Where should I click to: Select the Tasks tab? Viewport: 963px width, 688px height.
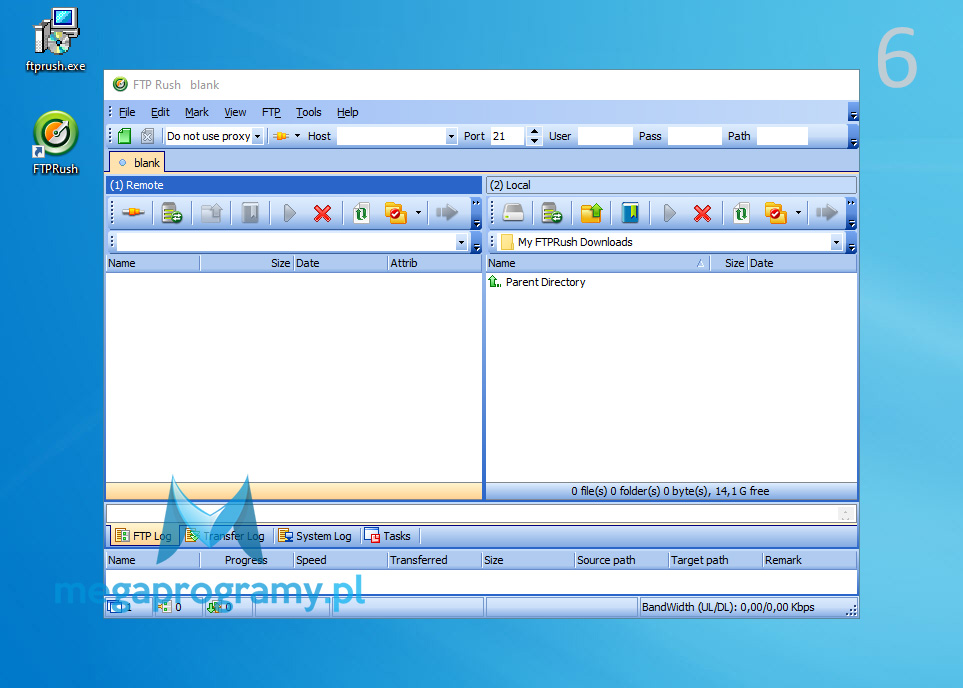(x=388, y=536)
